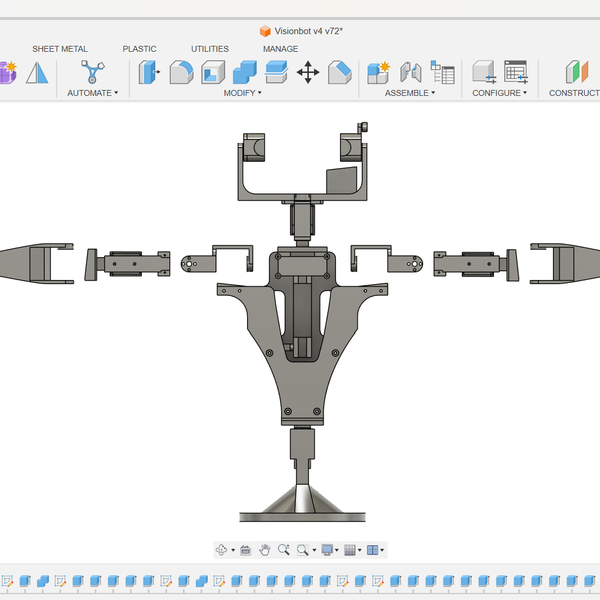Click the Visionbot v4 v72 document title

tap(308, 31)
